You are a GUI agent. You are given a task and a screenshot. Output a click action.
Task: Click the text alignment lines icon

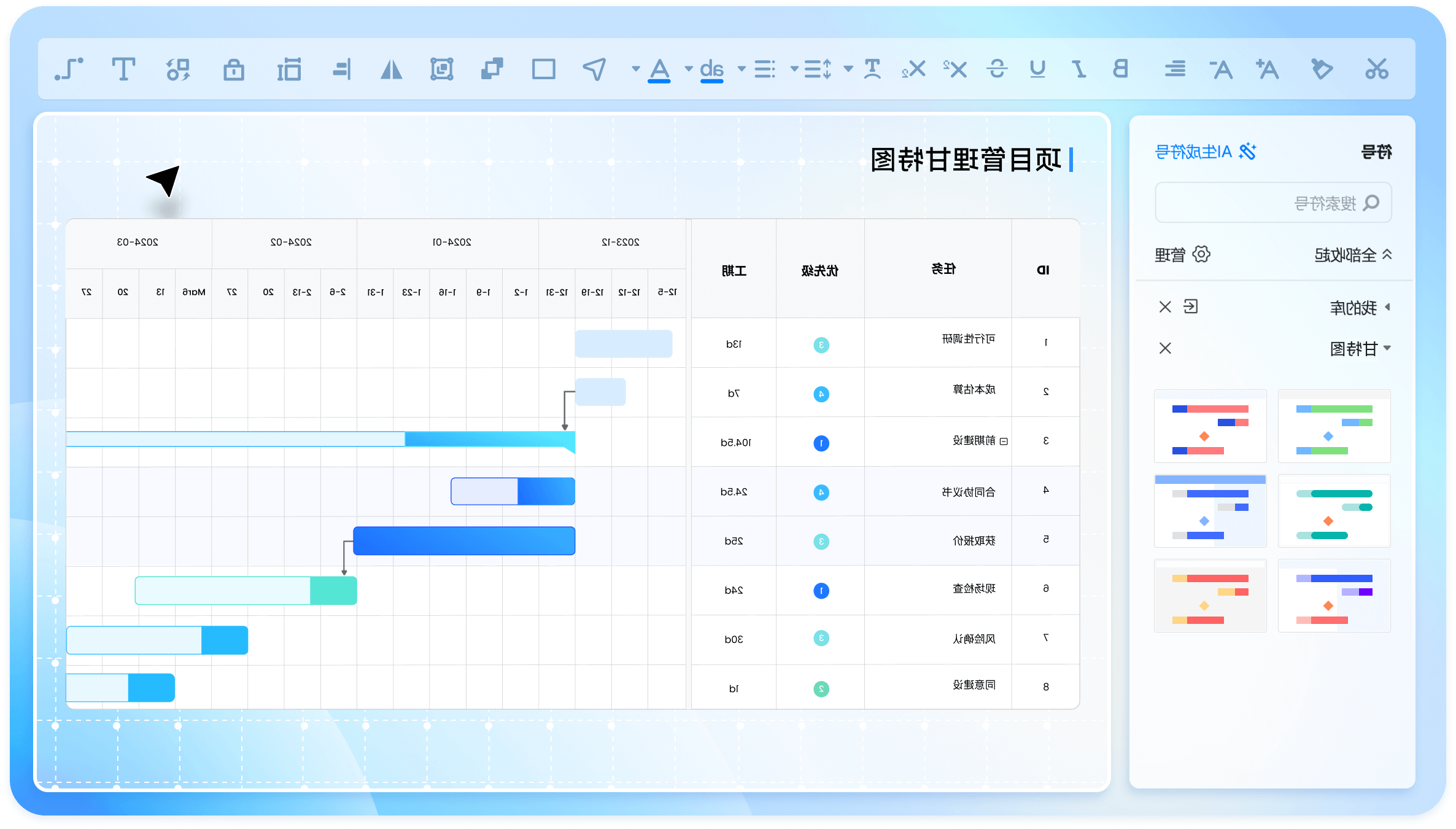1175,69
